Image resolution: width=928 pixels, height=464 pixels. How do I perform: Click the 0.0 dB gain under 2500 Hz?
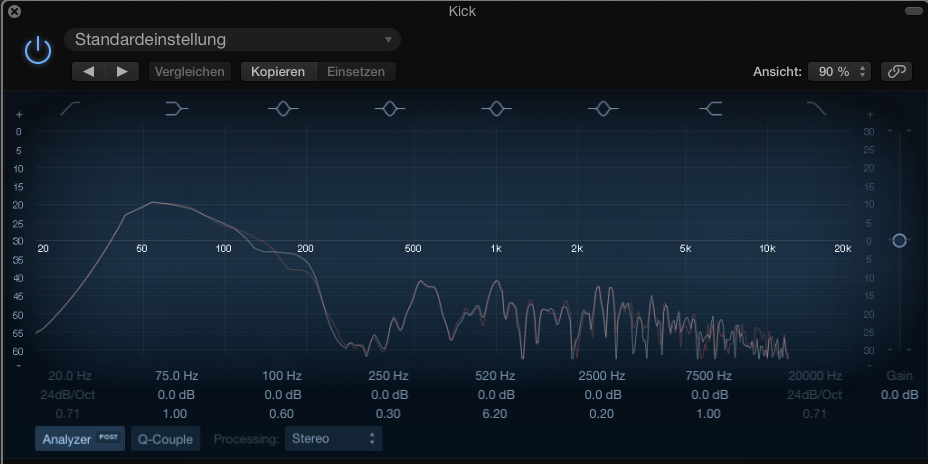(x=602, y=395)
